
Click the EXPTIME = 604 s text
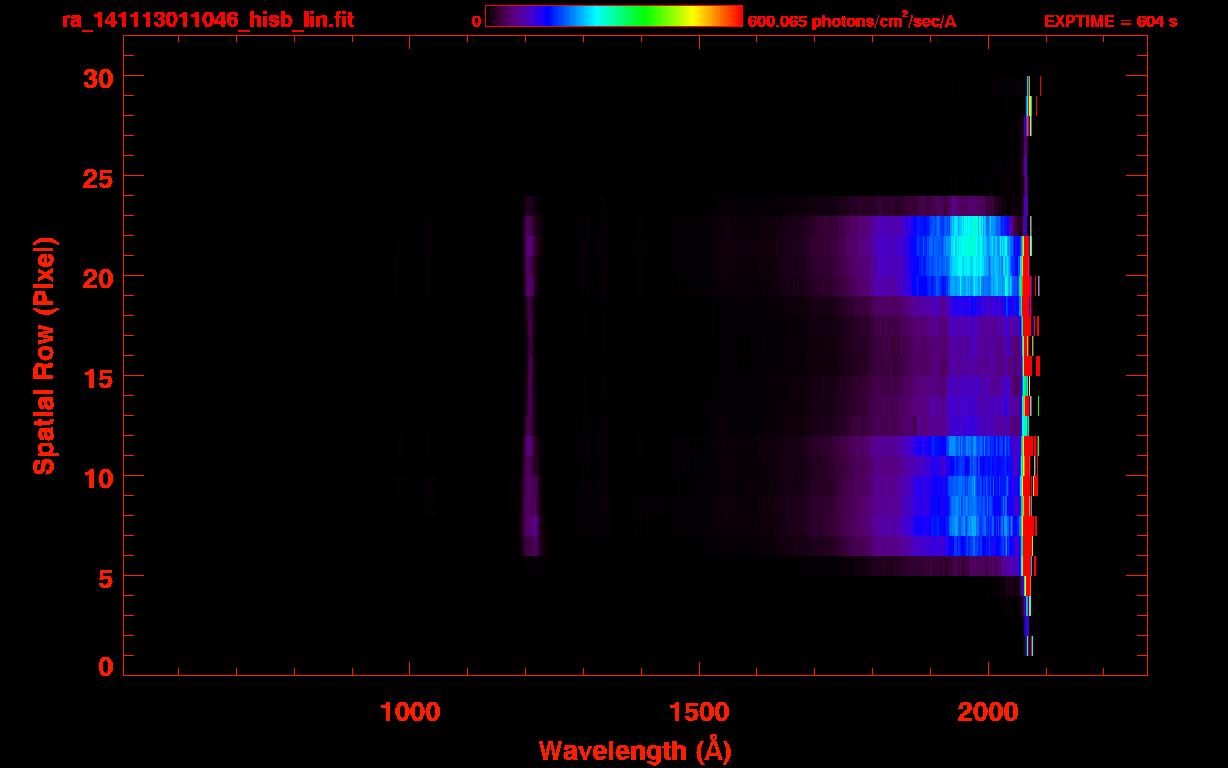[1110, 21]
